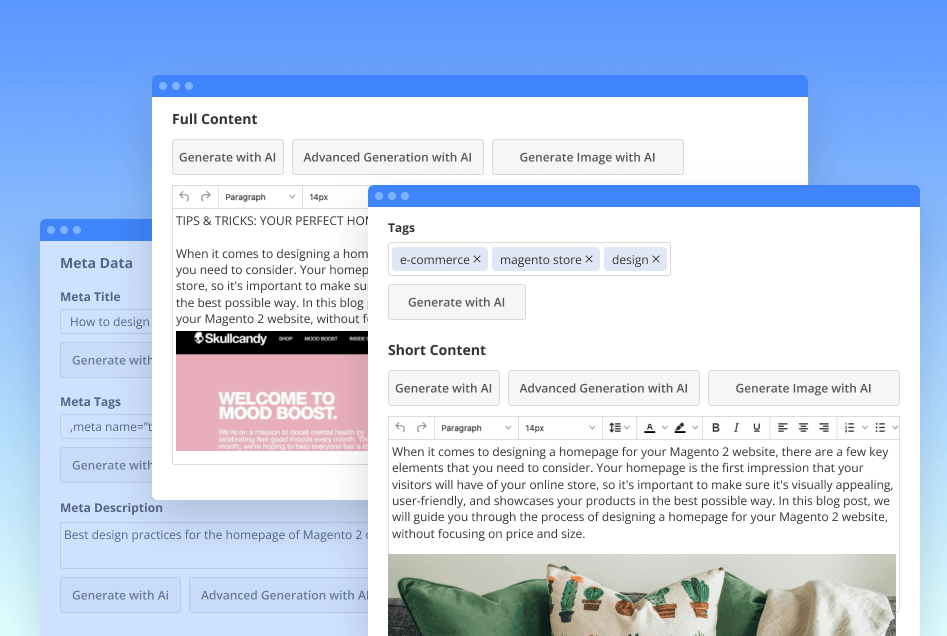947x636 pixels.
Task: Toggle bold formatting in Short Content toolbar
Action: 716,428
